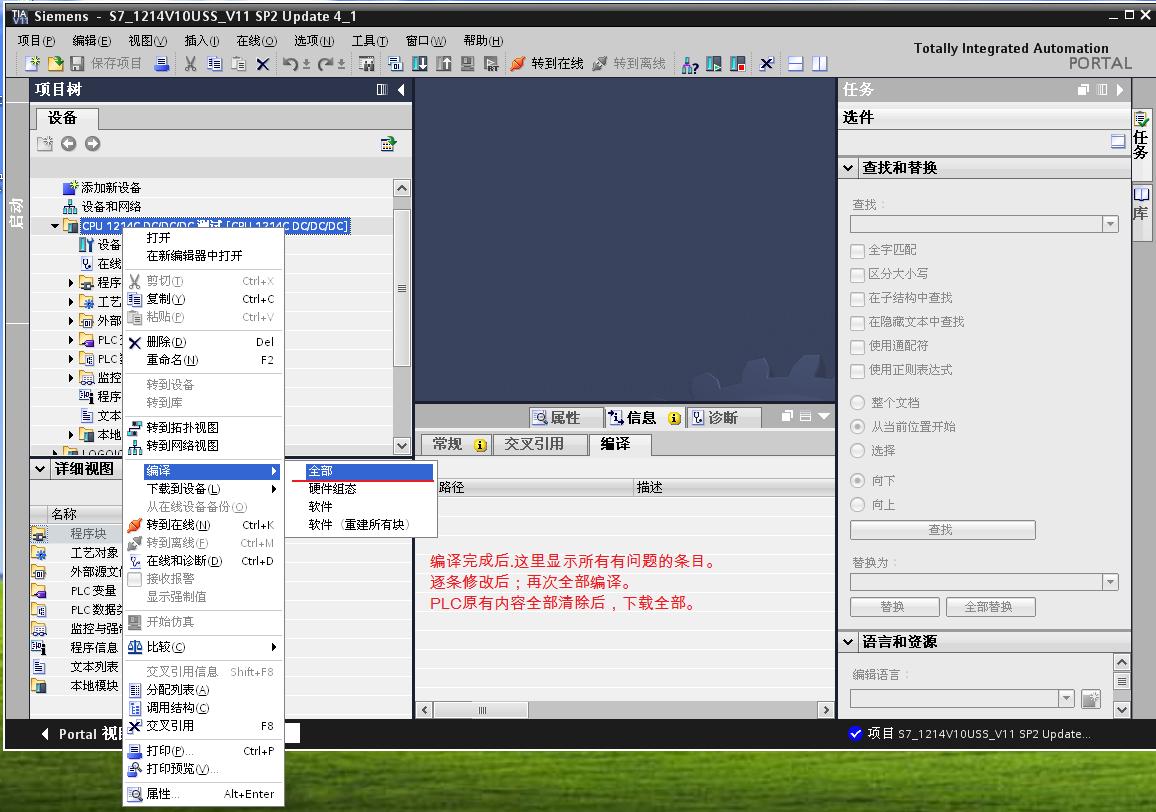Click the project tree vertical scrollbar thumb
The image size is (1156, 812).
[402, 288]
